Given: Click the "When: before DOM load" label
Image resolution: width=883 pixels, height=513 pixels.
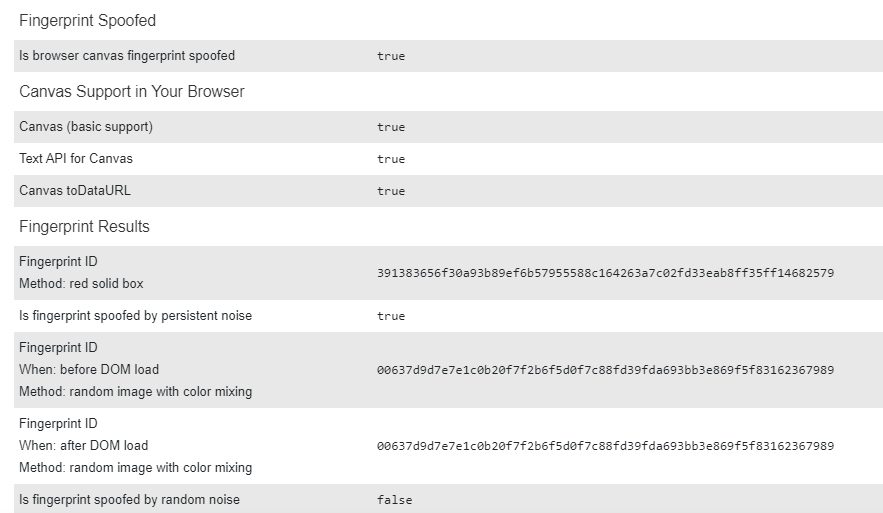Looking at the screenshot, I should coord(89,369).
